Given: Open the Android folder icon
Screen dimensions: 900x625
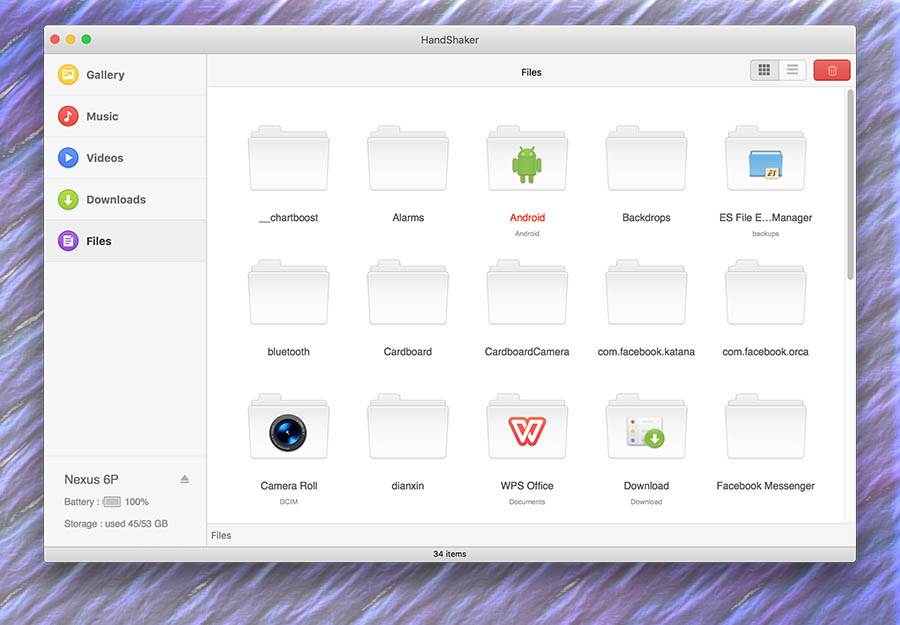Looking at the screenshot, I should (x=527, y=161).
